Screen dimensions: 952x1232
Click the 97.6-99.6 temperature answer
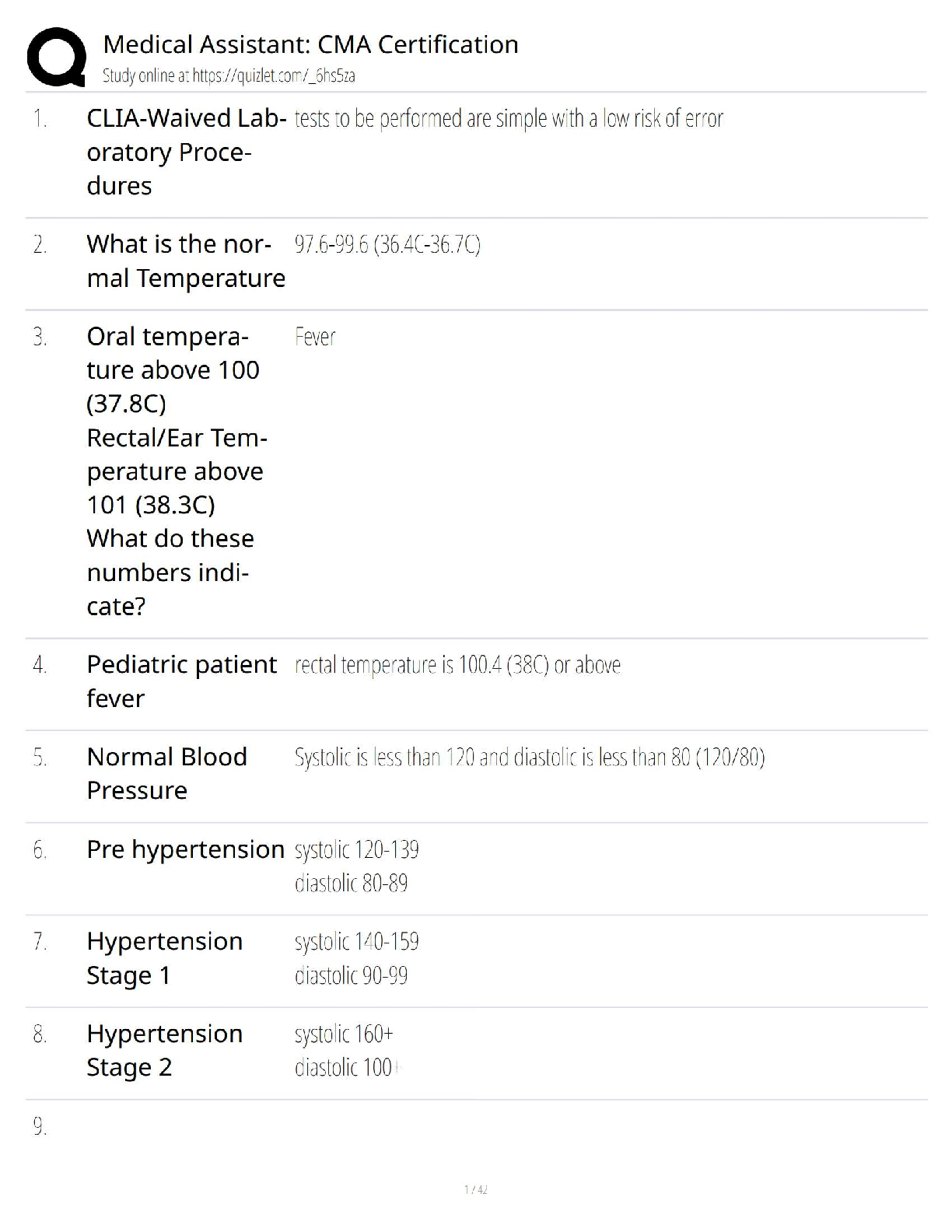[387, 245]
